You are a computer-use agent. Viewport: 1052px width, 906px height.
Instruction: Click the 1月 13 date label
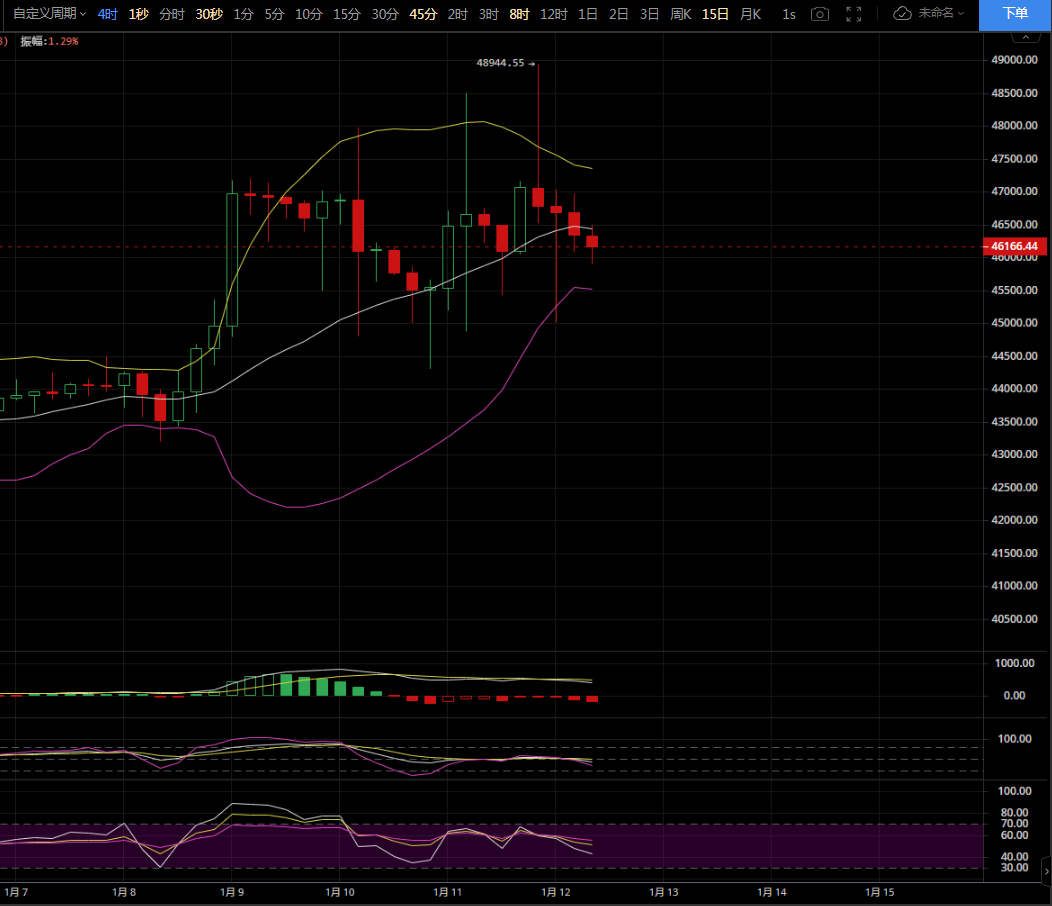(664, 892)
